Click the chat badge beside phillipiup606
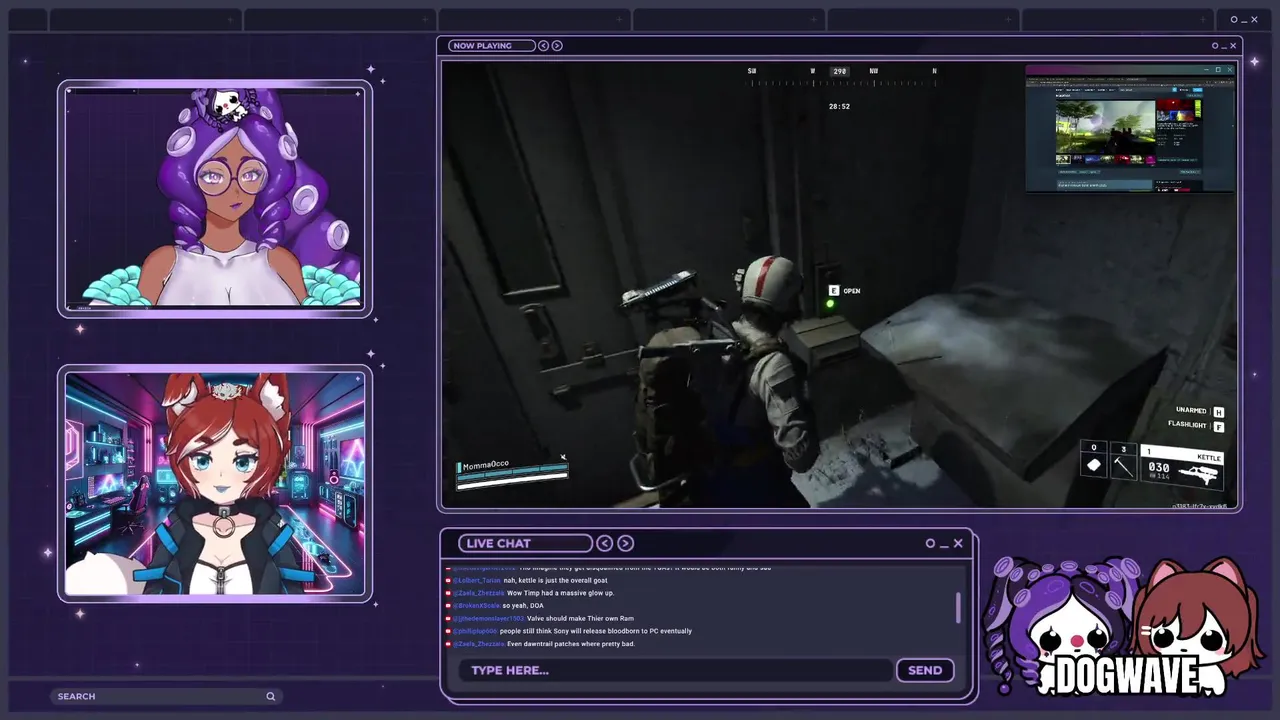 point(448,631)
